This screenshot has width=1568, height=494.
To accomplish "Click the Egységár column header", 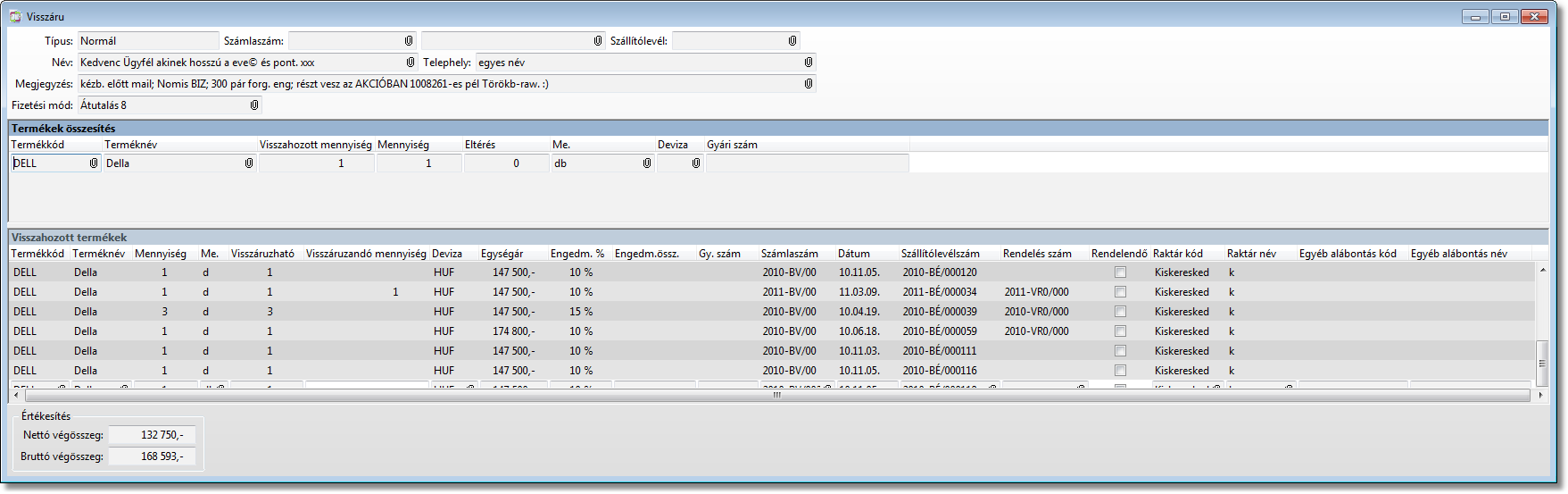I will [x=502, y=254].
